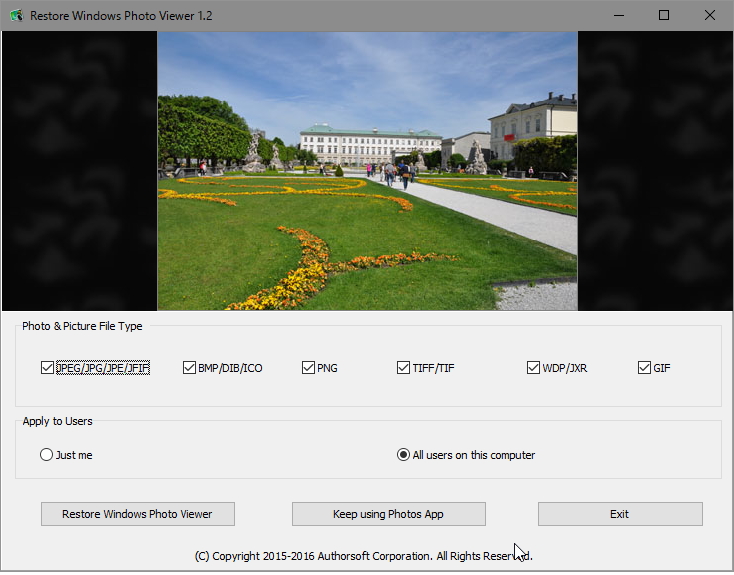Viewport: 734px width, 575px height.
Task: Click the app icon in title bar
Action: pos(16,15)
